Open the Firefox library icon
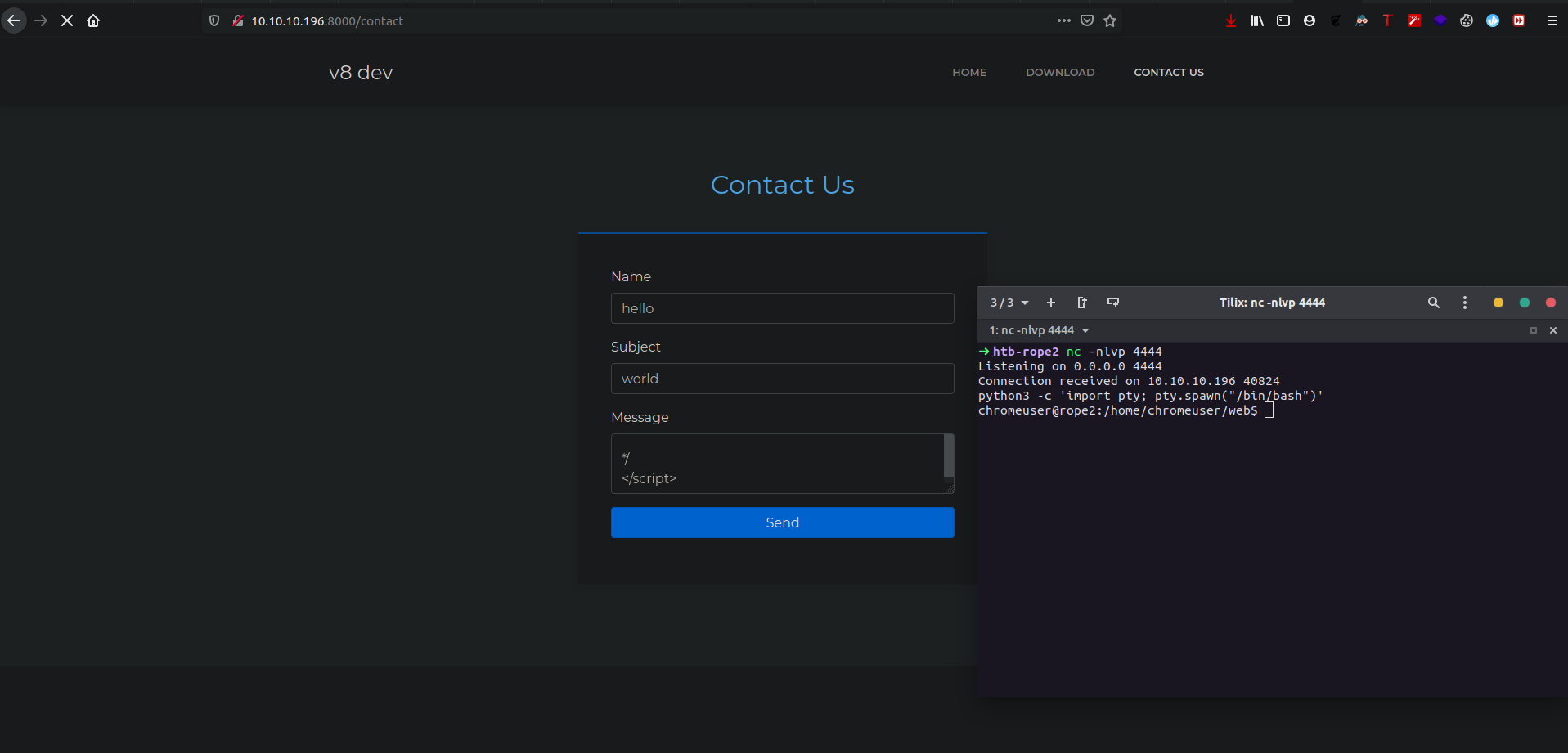This screenshot has height=753, width=1568. (1257, 20)
